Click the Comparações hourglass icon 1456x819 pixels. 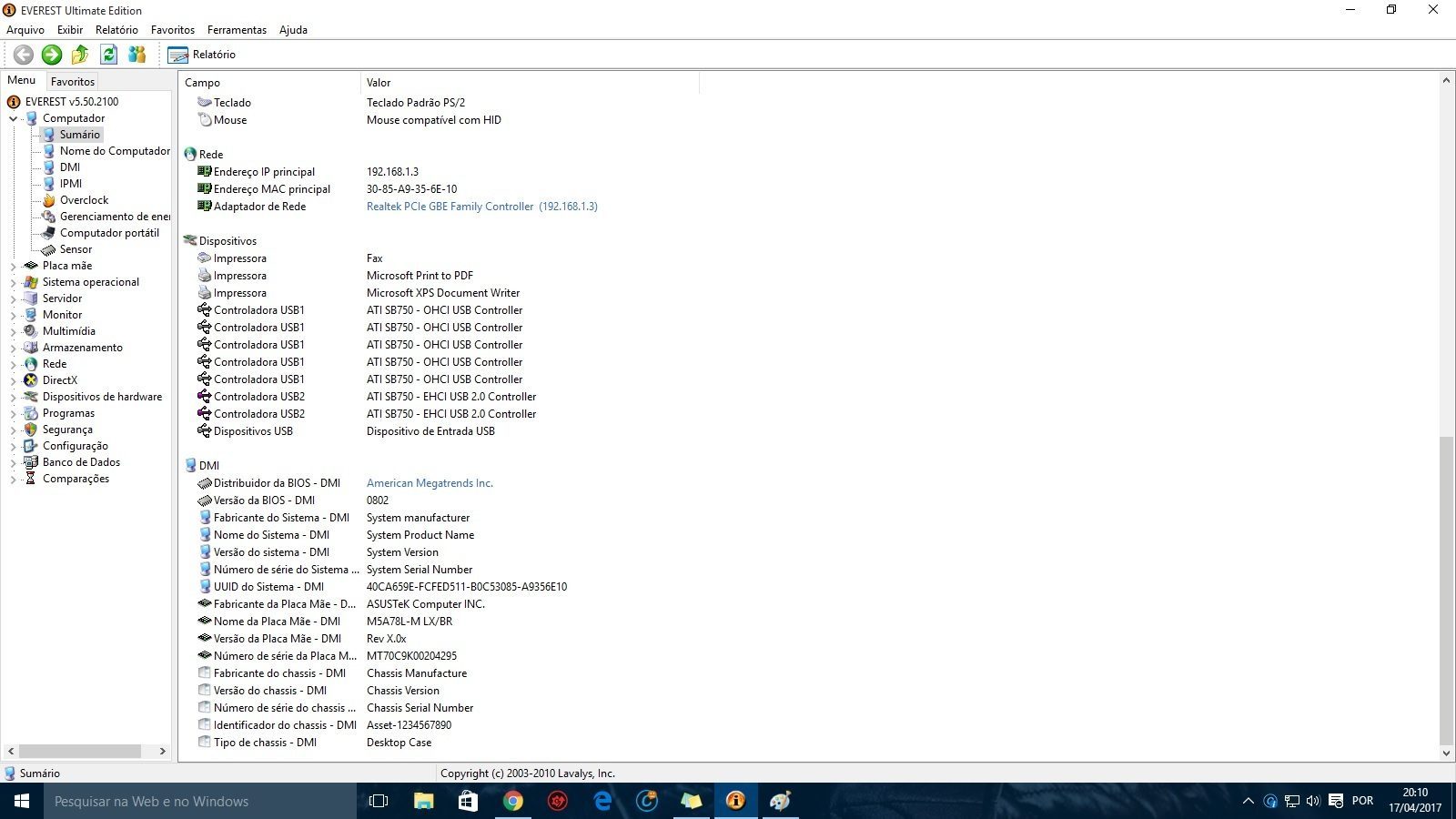tap(31, 479)
